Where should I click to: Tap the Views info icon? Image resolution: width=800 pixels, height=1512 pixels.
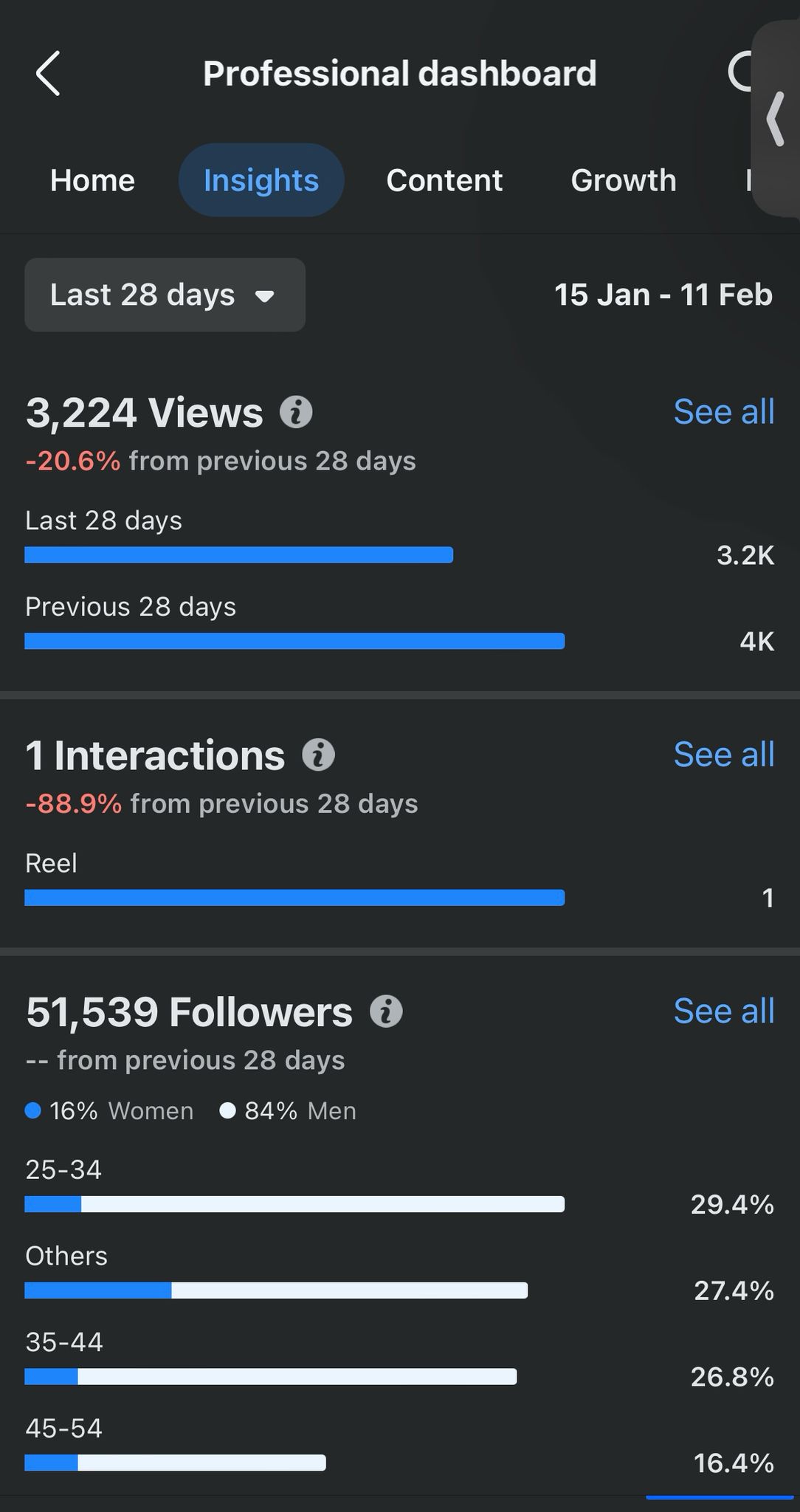pyautogui.click(x=296, y=412)
